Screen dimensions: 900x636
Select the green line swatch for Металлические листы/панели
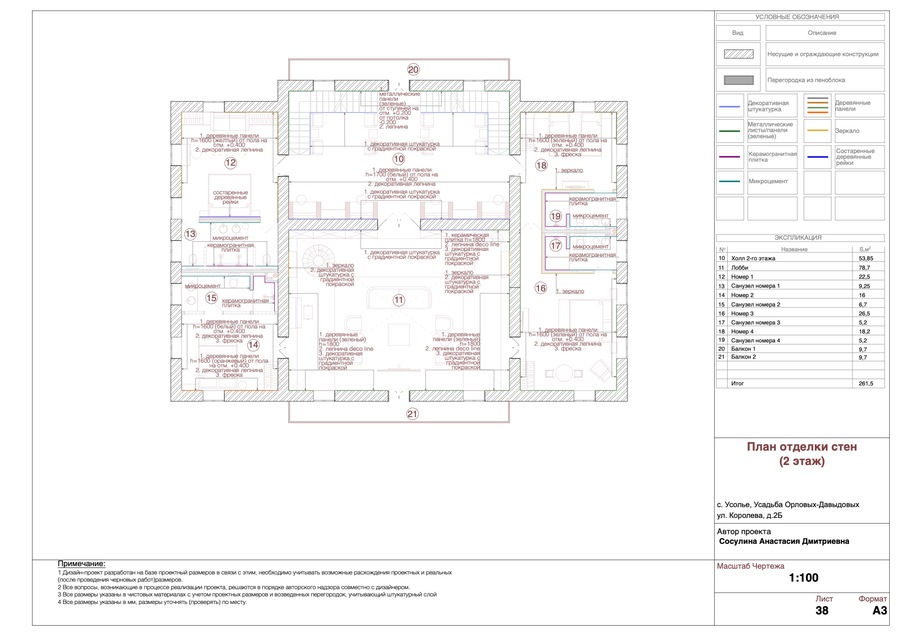point(730,131)
